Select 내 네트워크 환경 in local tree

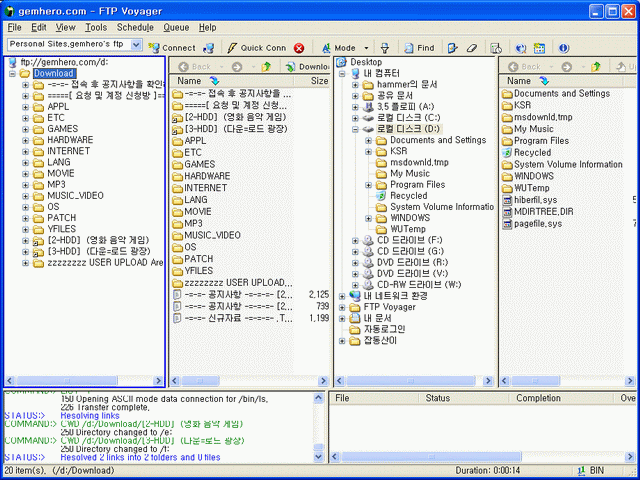point(395,296)
